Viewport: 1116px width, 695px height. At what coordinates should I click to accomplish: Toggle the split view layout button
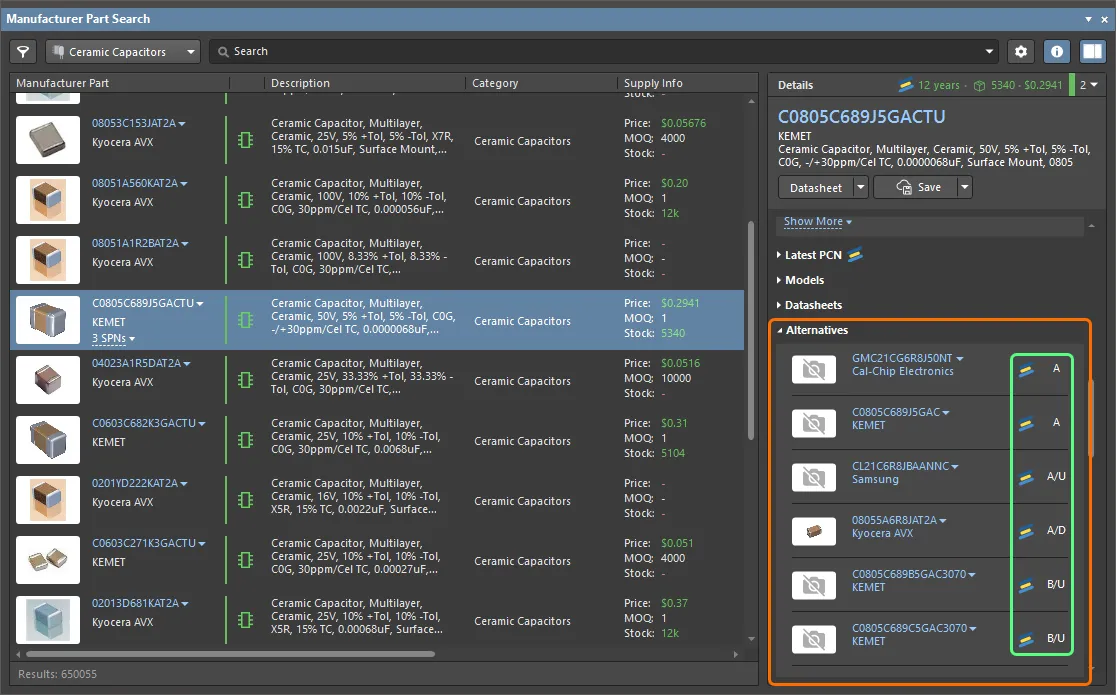(1093, 51)
